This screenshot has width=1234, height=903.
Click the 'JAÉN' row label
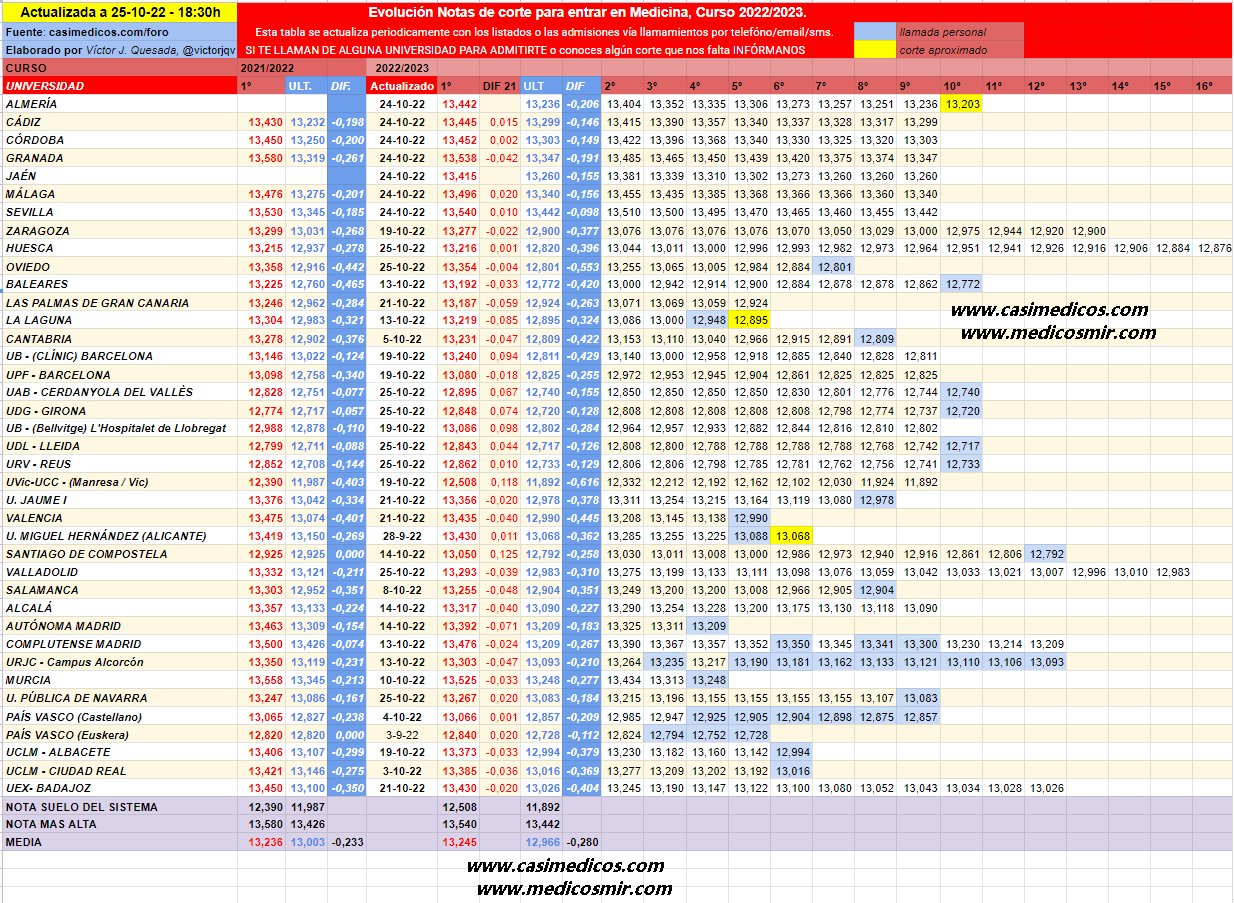pyautogui.click(x=119, y=176)
